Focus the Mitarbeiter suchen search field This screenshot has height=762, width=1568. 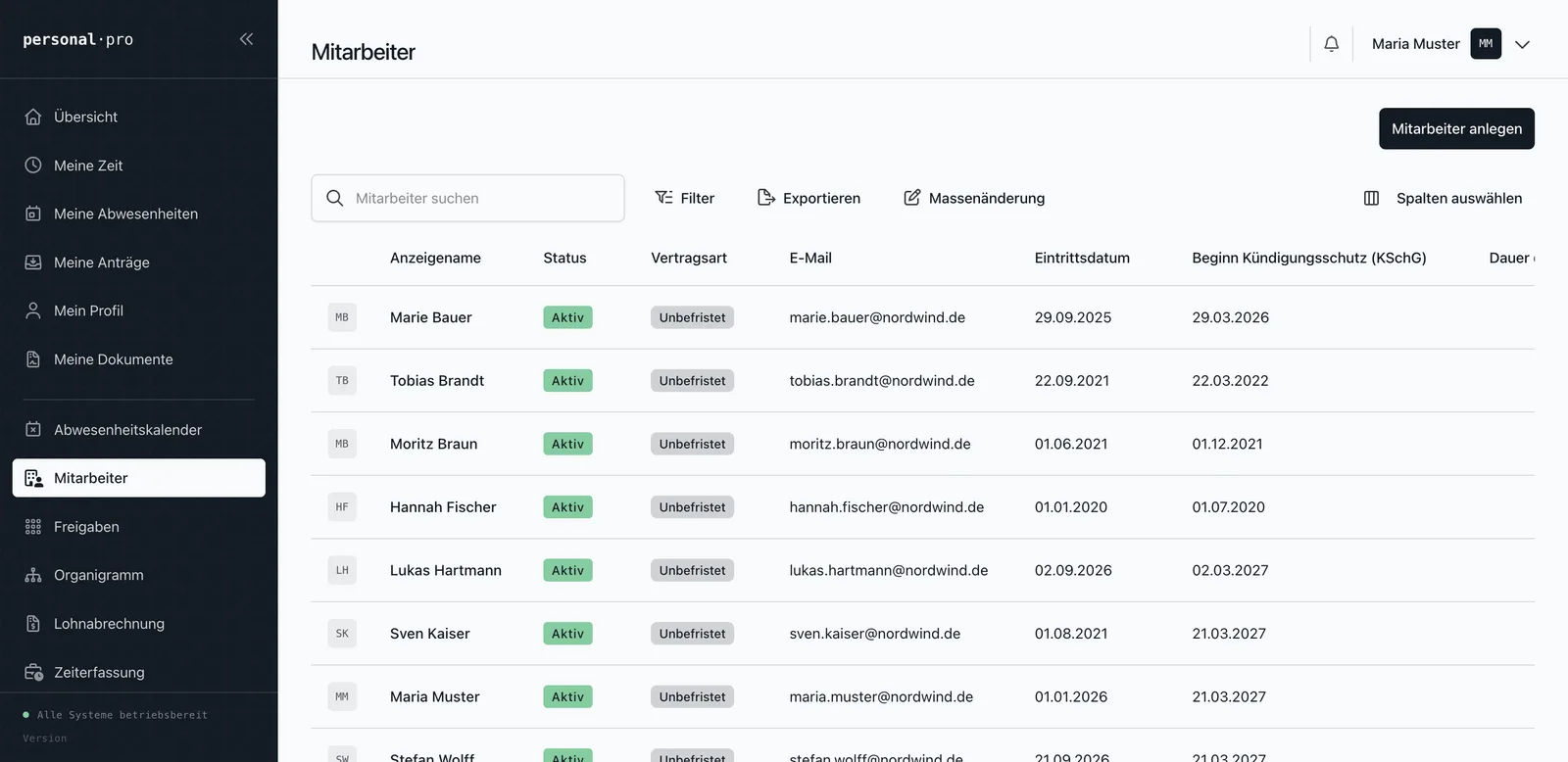point(467,198)
